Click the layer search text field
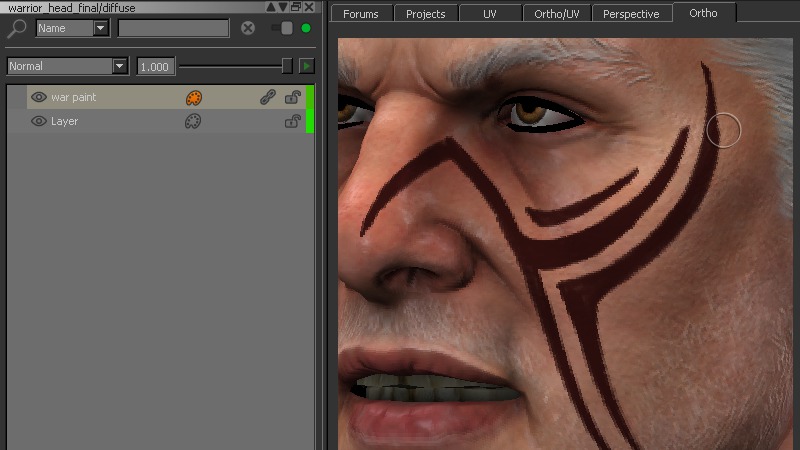The width and height of the screenshot is (800, 450). [173, 28]
